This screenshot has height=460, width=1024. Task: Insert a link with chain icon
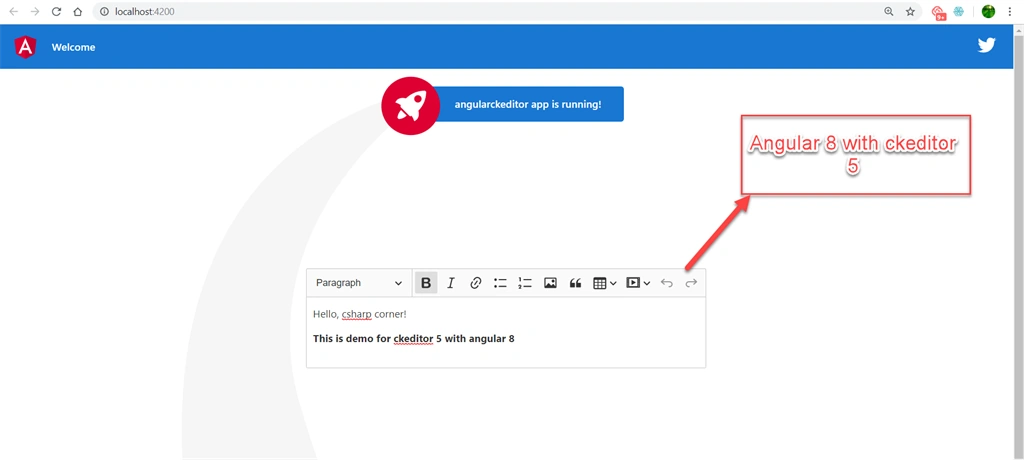coord(475,283)
